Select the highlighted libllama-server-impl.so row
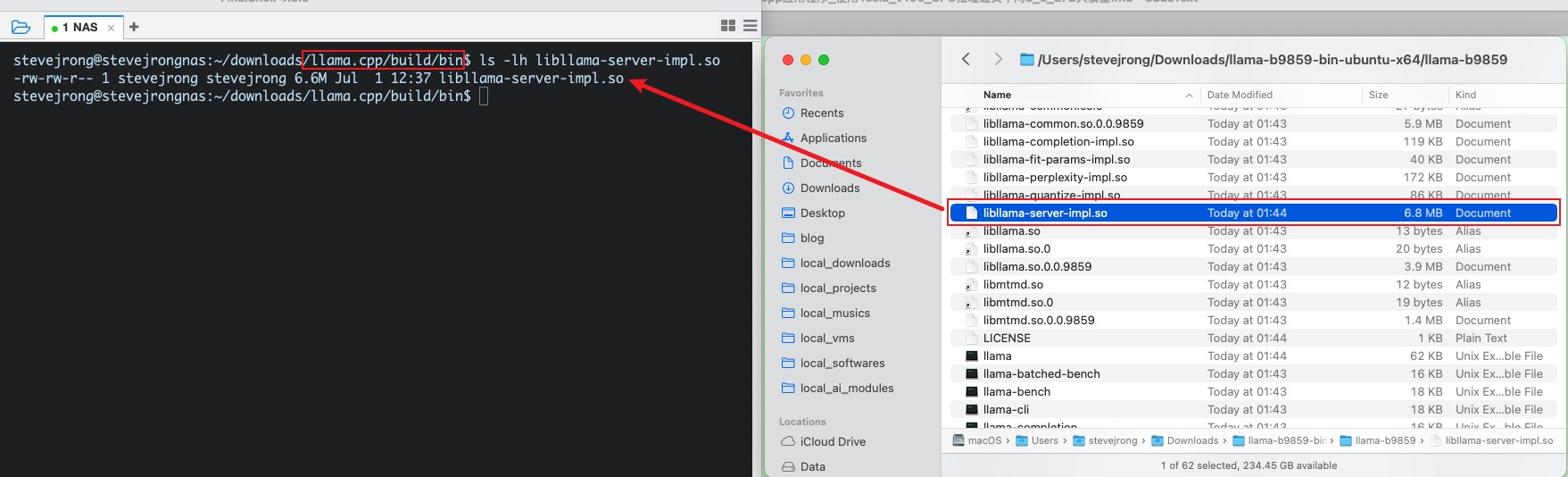1568x477 pixels. pos(1254,213)
